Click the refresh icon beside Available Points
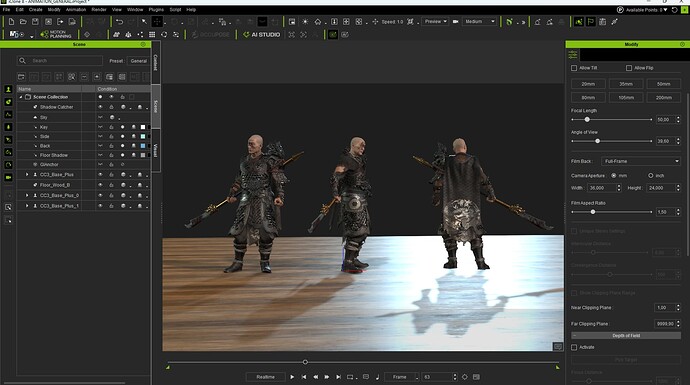690x385 pixels. click(x=675, y=10)
